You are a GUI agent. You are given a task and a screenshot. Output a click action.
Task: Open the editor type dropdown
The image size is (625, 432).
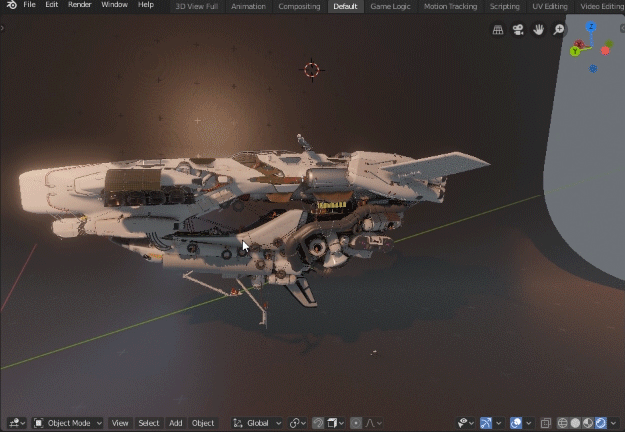[x=14, y=423]
